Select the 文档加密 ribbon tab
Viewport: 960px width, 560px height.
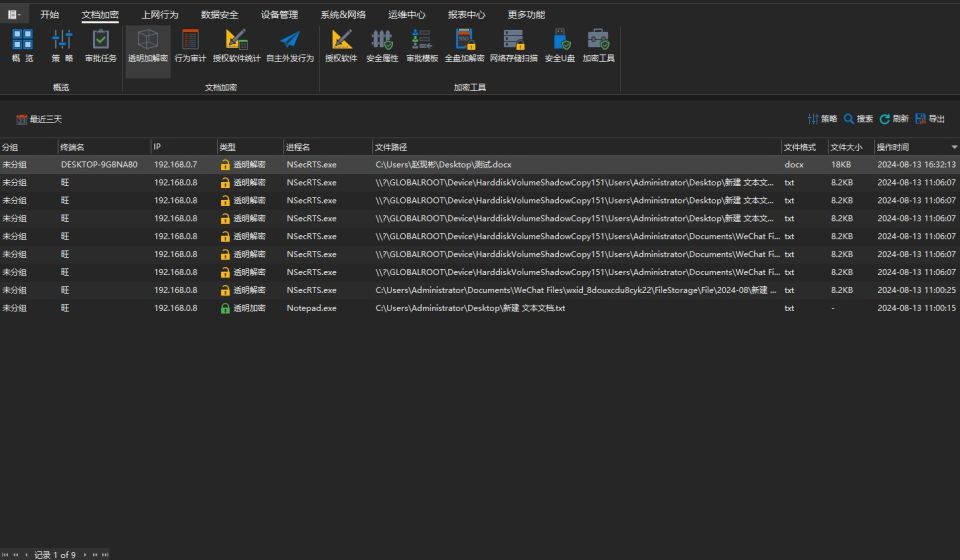pos(100,15)
